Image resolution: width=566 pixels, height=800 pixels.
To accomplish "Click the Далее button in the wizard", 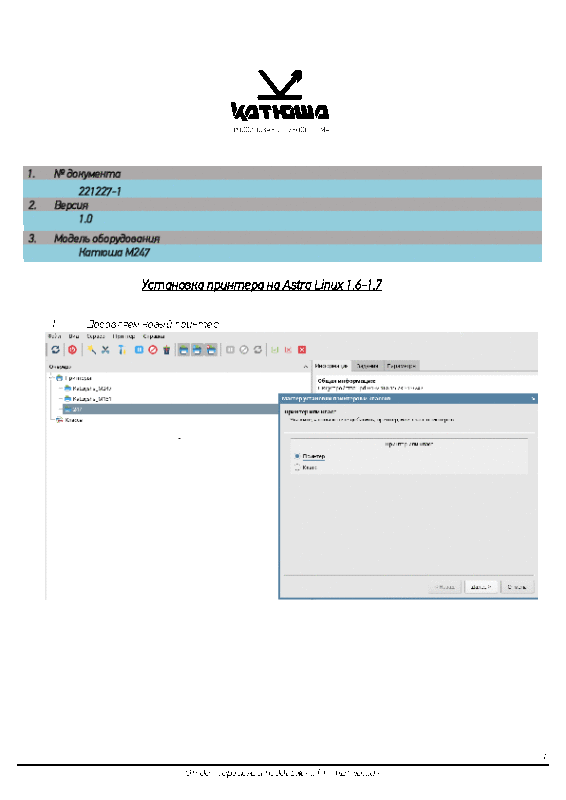I will 481,587.
